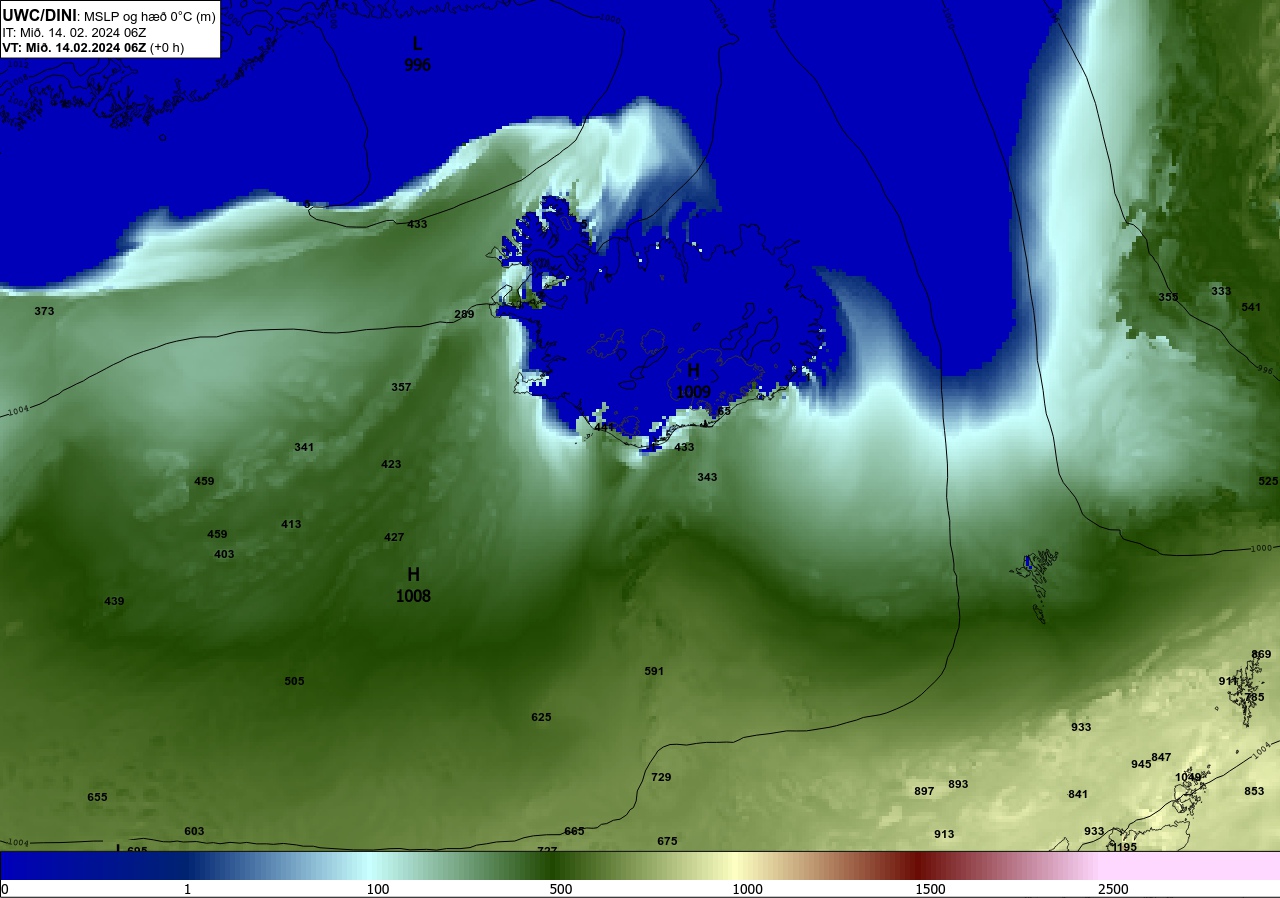Click the colorbar label 1000
1280x898 pixels.
tap(747, 889)
